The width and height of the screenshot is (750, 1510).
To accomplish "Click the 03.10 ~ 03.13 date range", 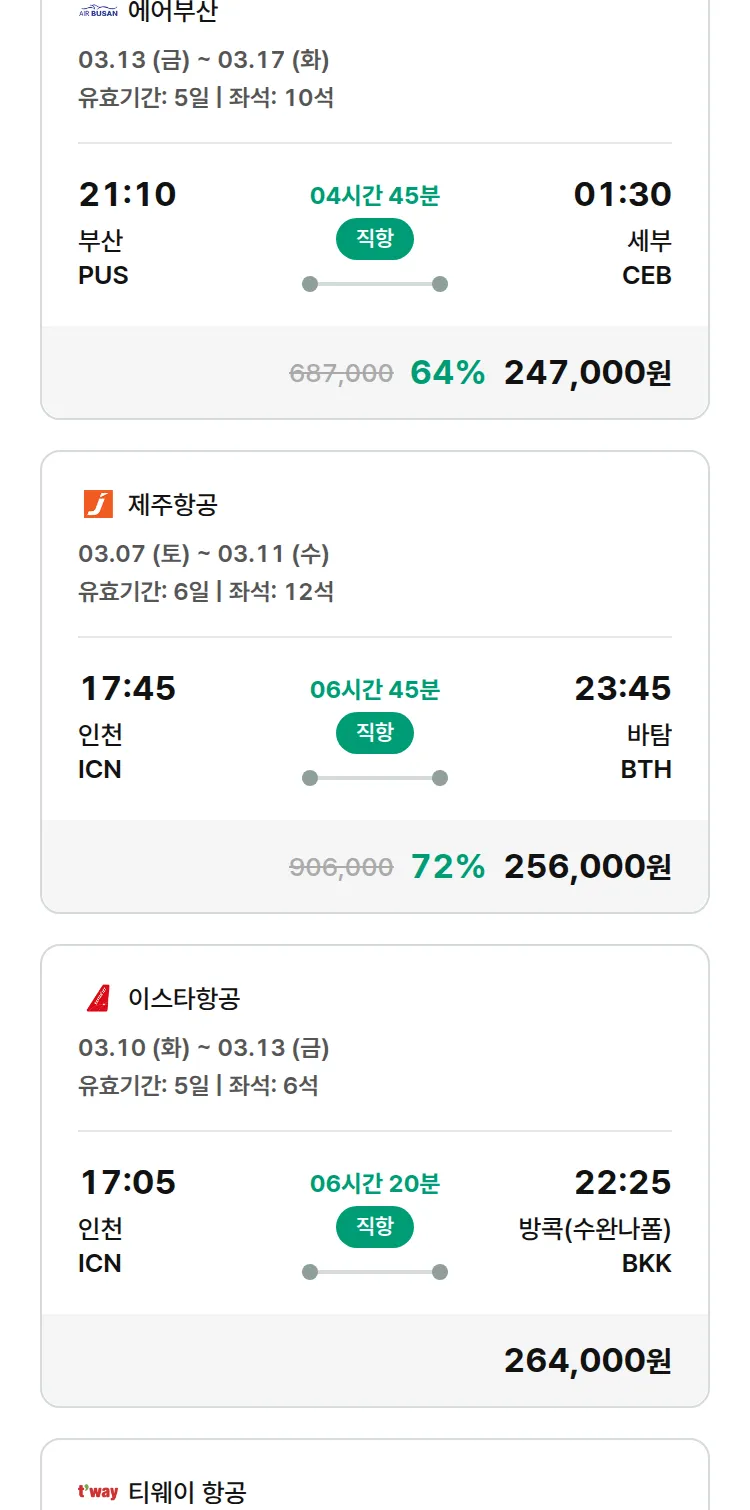I will (x=204, y=1048).
